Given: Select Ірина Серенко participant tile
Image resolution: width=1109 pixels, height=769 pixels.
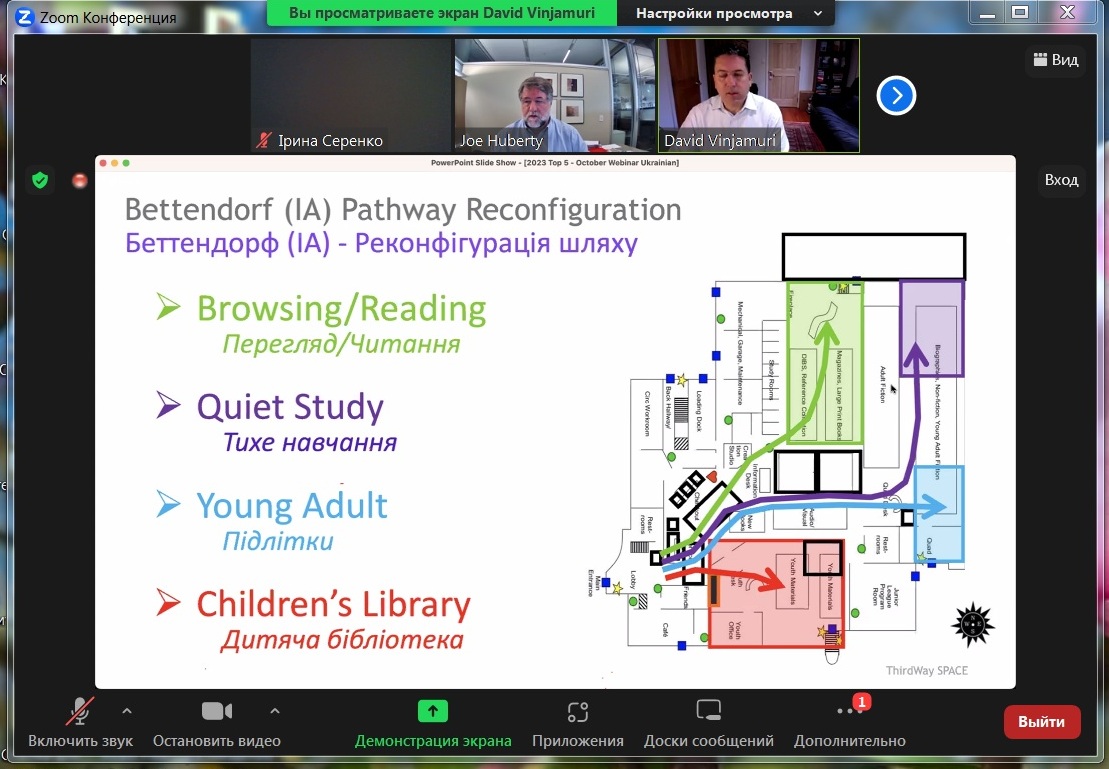Looking at the screenshot, I should (350, 95).
